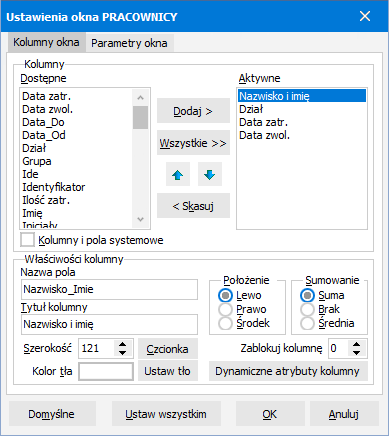The height and width of the screenshot is (436, 389).
Task: Switch to Parametry okna tab
Action: coord(129,43)
